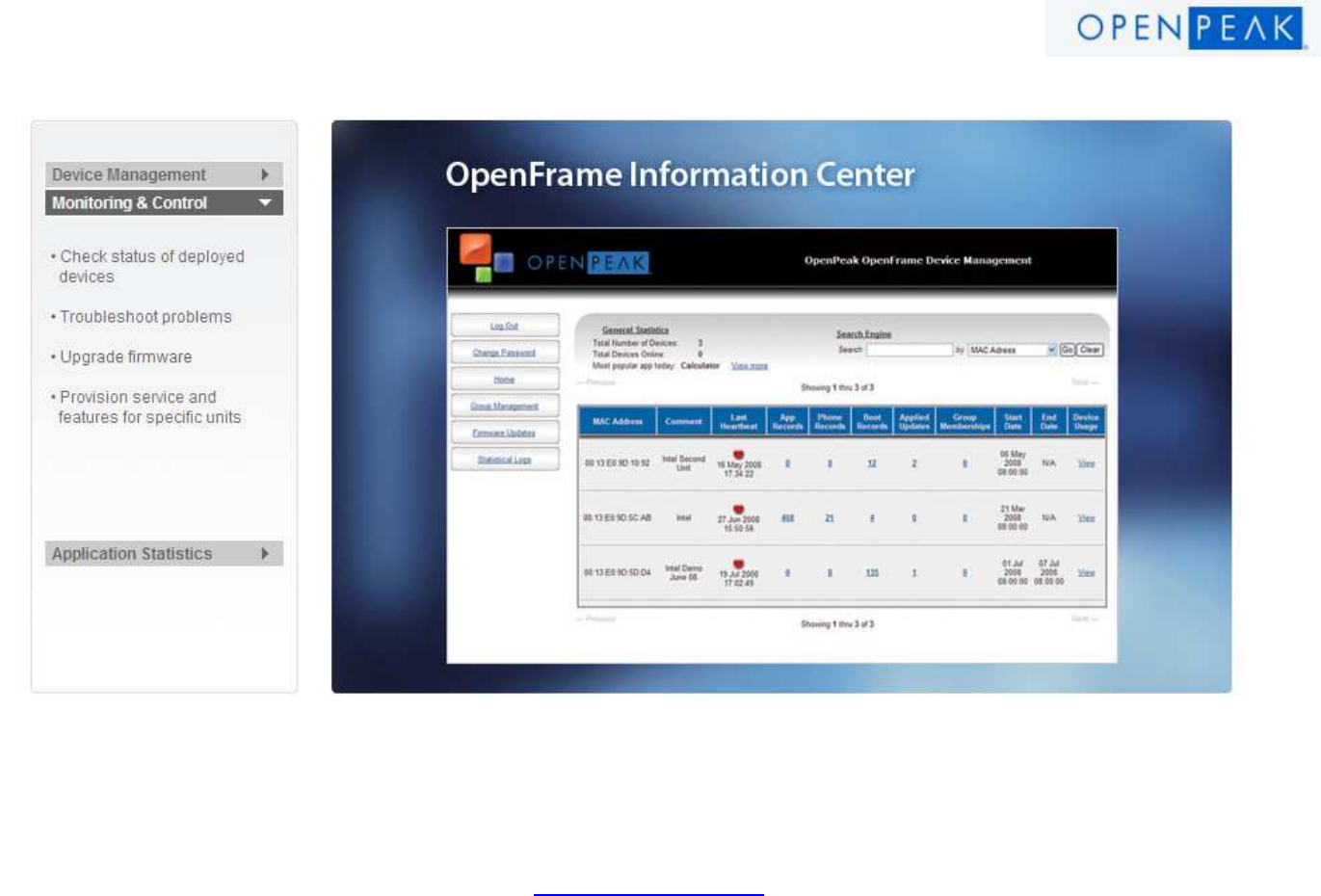This screenshot has width=1321, height=896.
Task: Click the MAC Address column header
Action: (x=618, y=422)
